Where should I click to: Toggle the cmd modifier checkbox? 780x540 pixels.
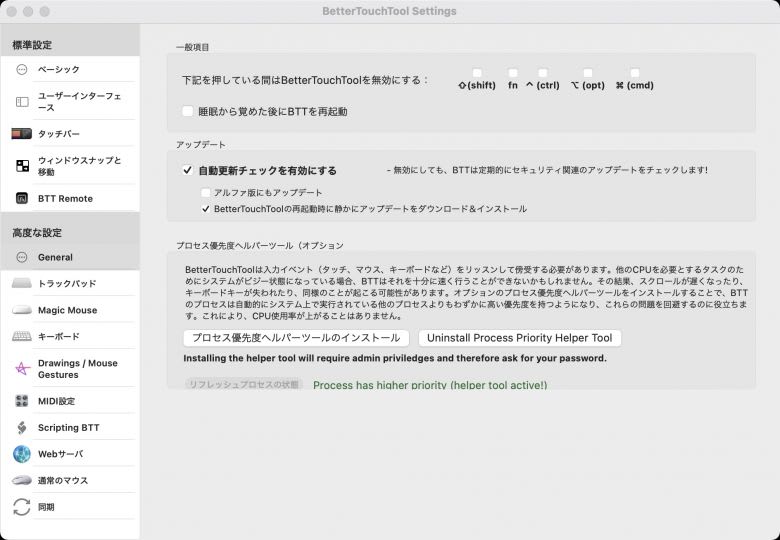click(635, 73)
